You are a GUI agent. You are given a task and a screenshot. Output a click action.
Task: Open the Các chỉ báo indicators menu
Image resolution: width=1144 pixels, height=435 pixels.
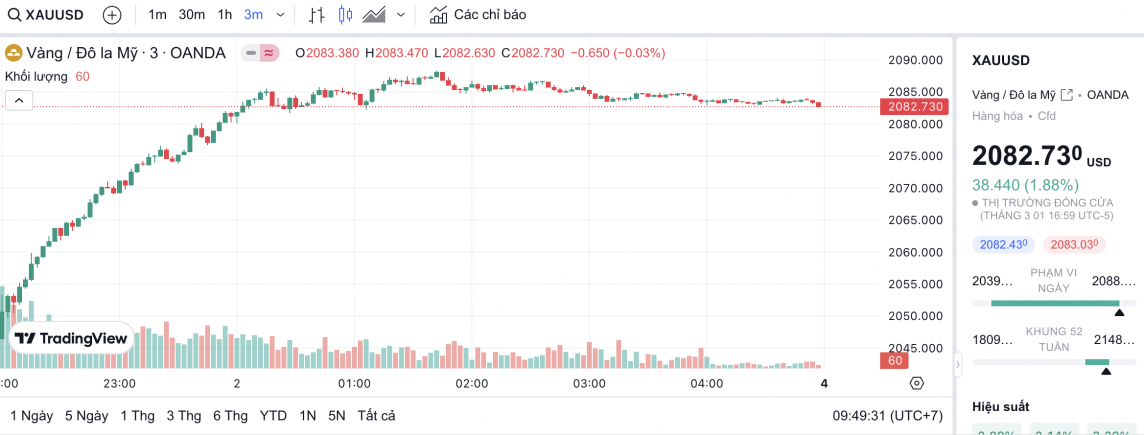coord(477,15)
